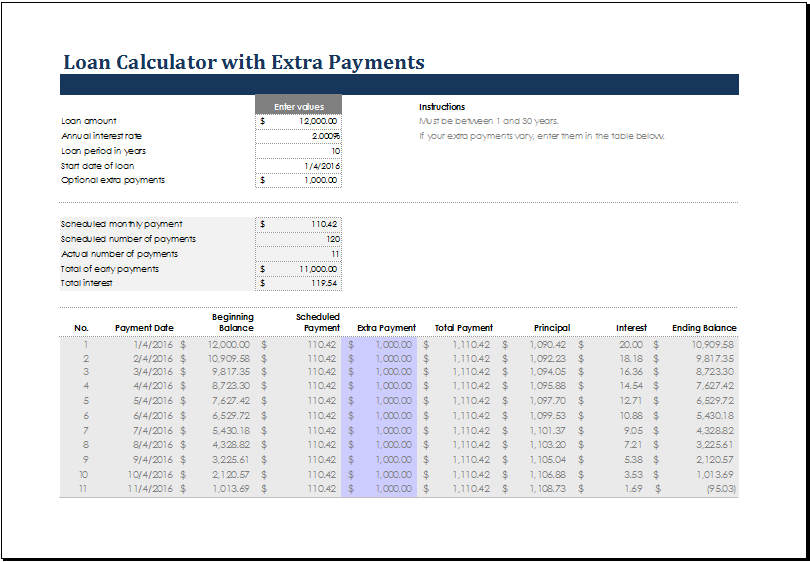Screen dimensions: 810x562
Task: Select ending balance 1,013.69 in row 10
Action: (x=715, y=475)
